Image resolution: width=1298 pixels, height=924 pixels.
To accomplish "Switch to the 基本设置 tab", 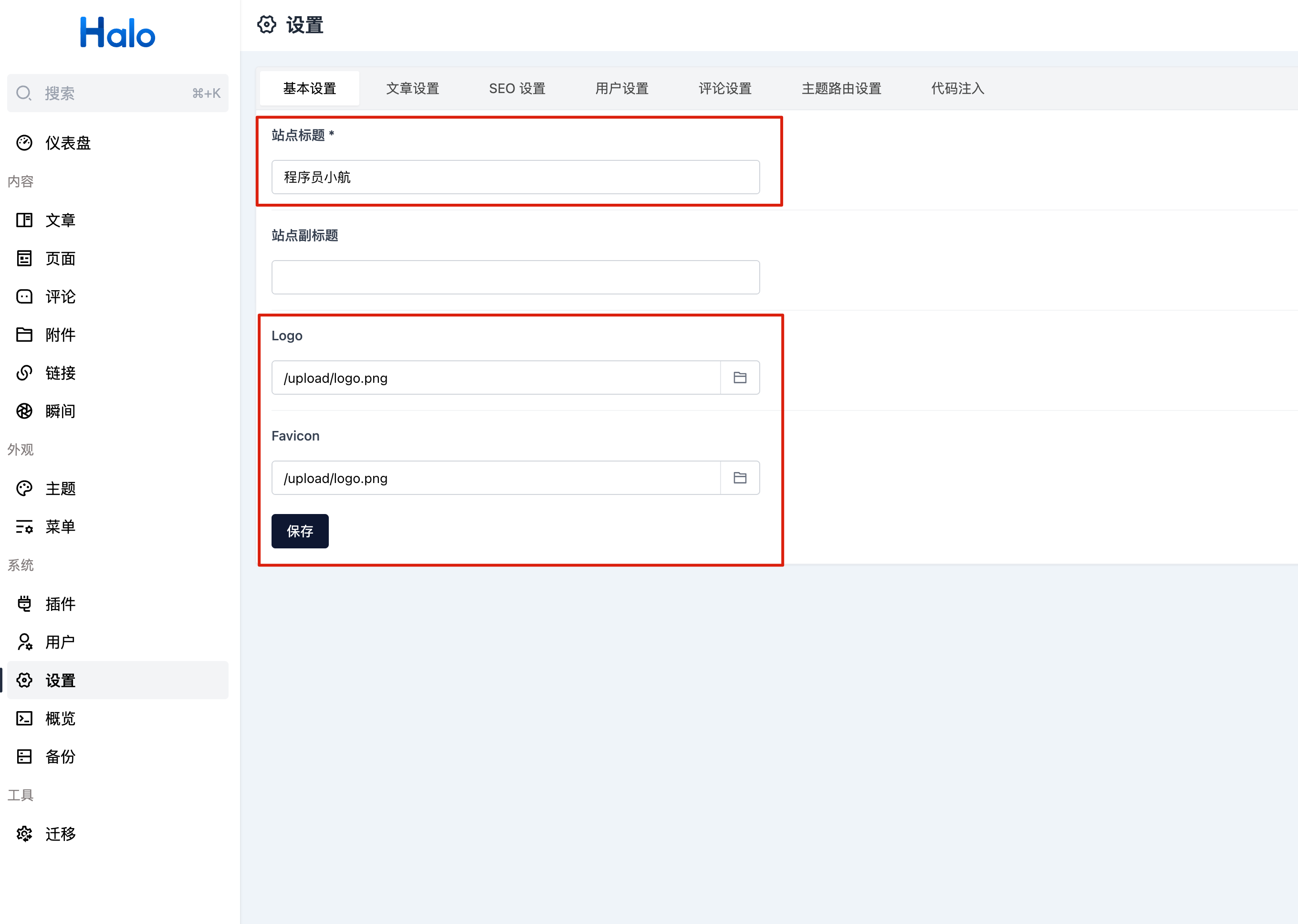I will (x=309, y=88).
